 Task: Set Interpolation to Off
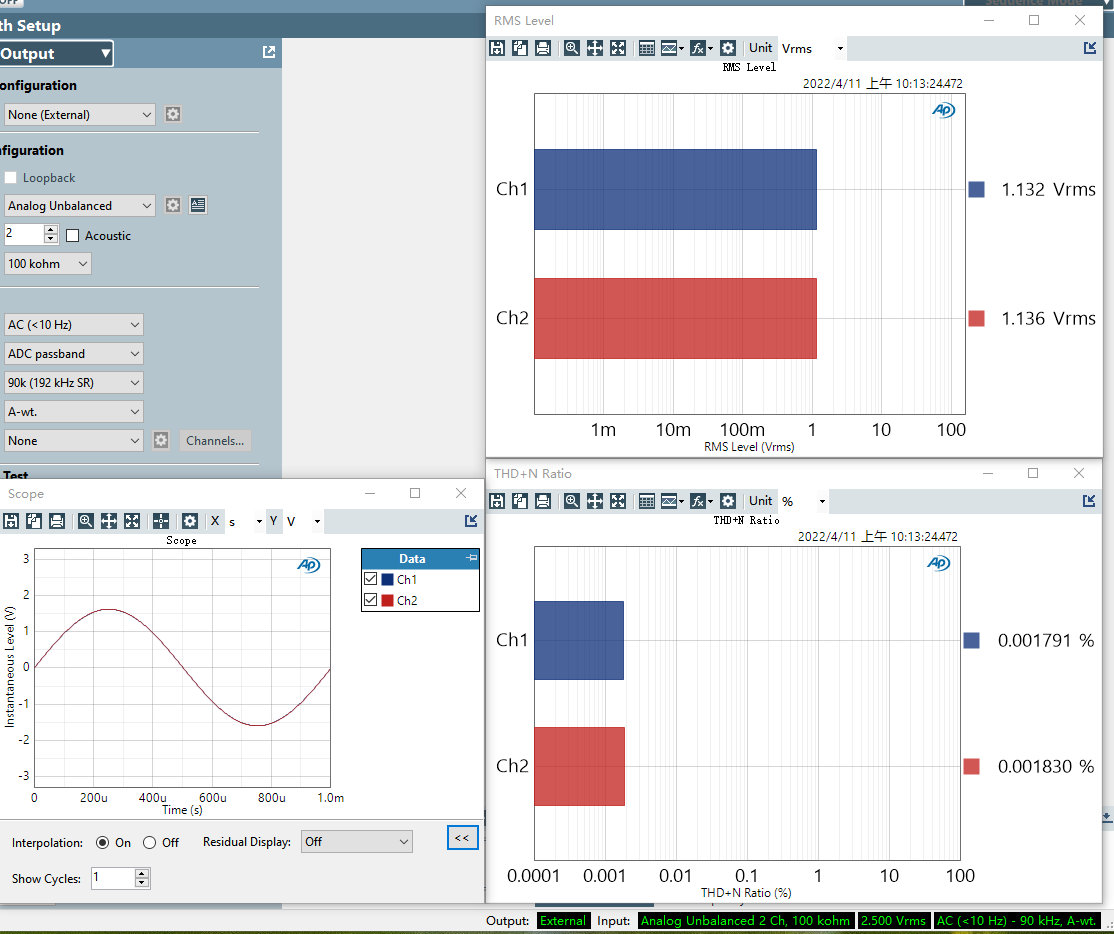tap(149, 843)
